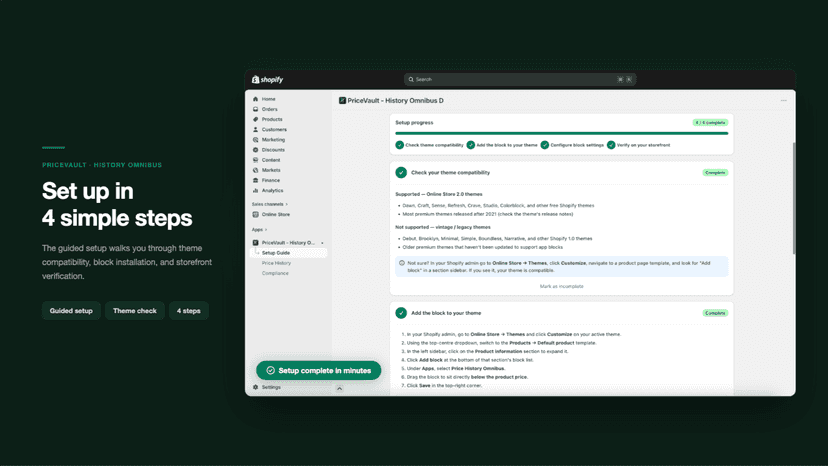
Task: Click the Customers person icon
Action: [x=256, y=129]
